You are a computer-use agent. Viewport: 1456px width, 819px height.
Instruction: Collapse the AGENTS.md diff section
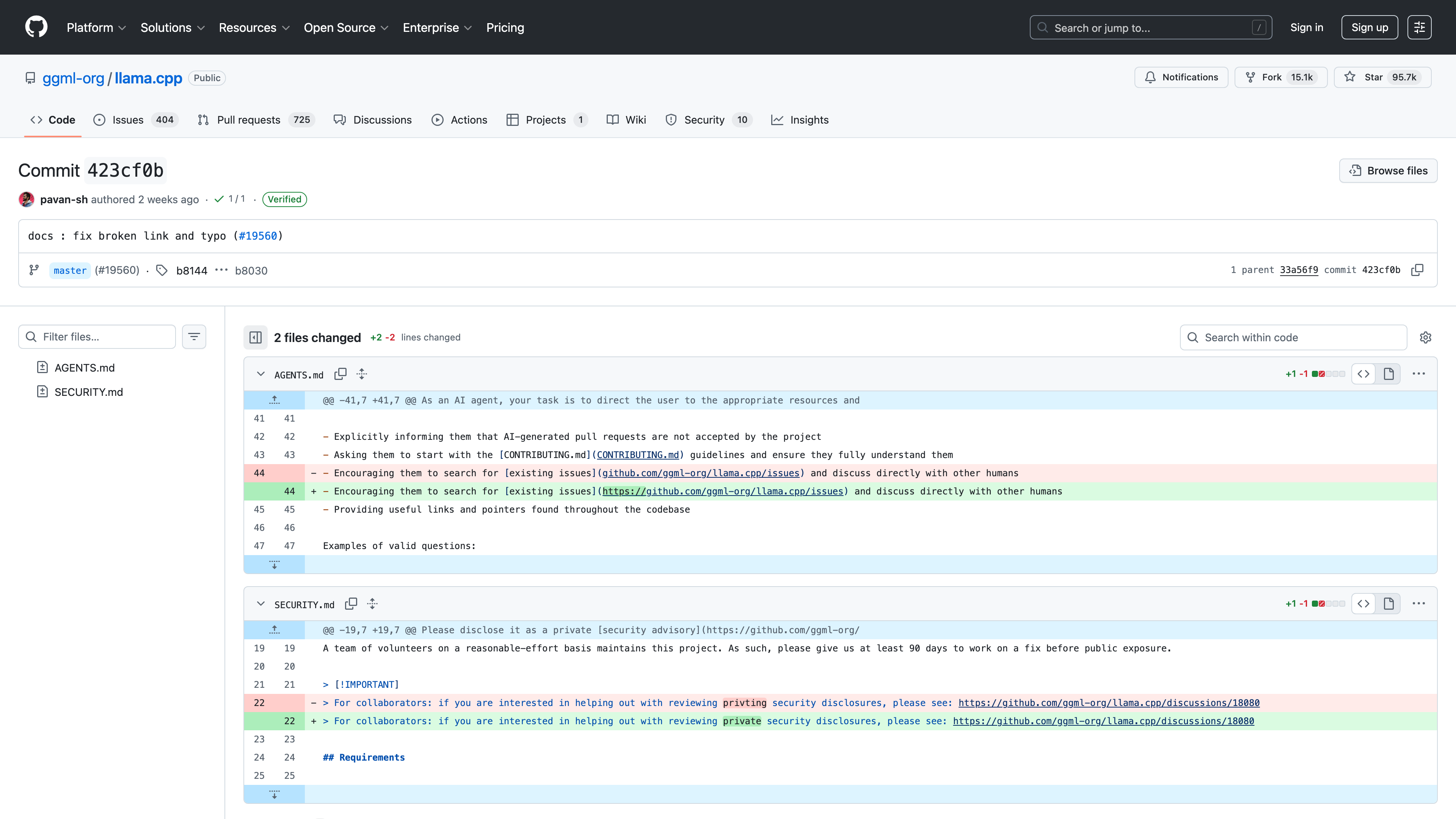pyautogui.click(x=260, y=374)
